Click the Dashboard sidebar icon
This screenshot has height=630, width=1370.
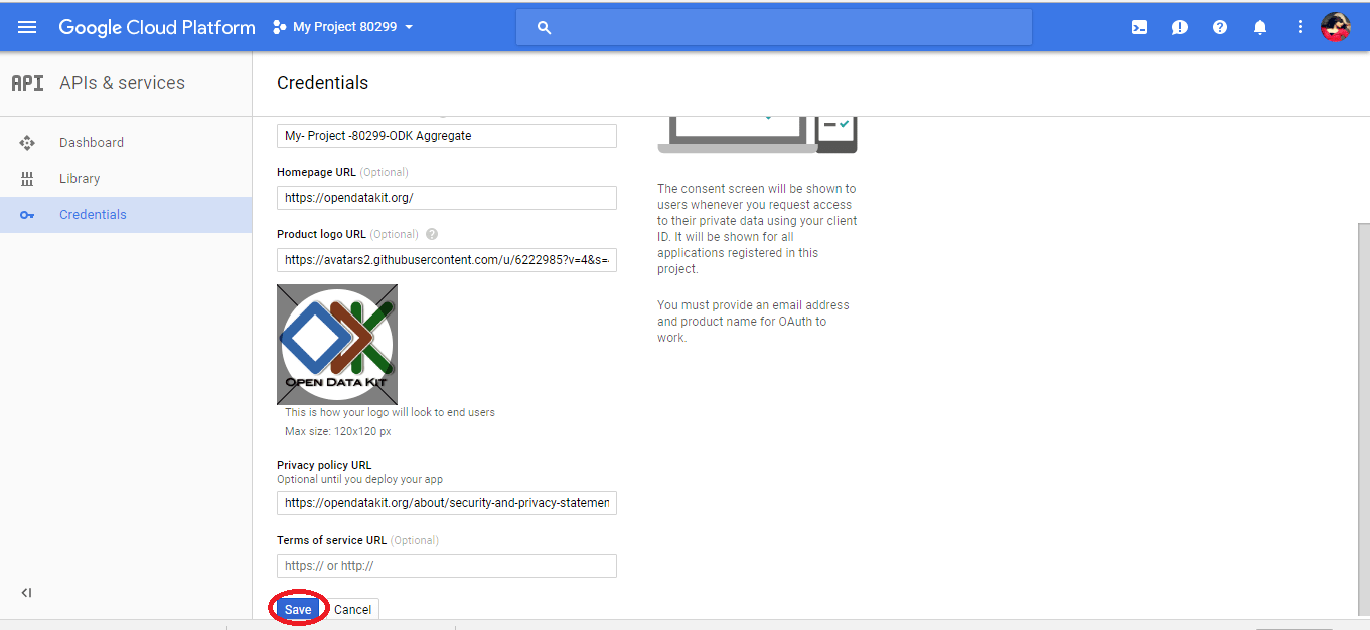pos(27,143)
